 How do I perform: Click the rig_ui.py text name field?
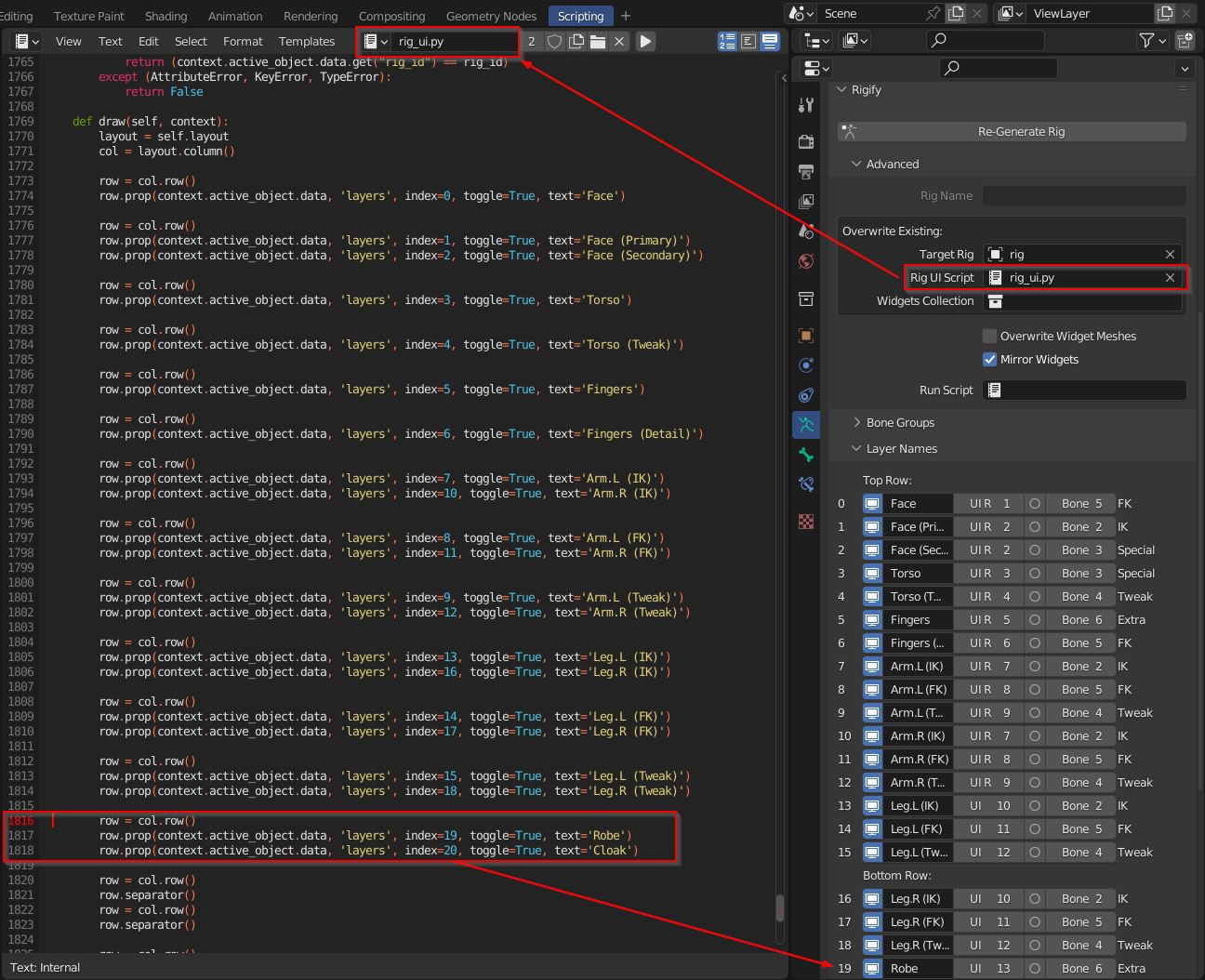coord(455,41)
